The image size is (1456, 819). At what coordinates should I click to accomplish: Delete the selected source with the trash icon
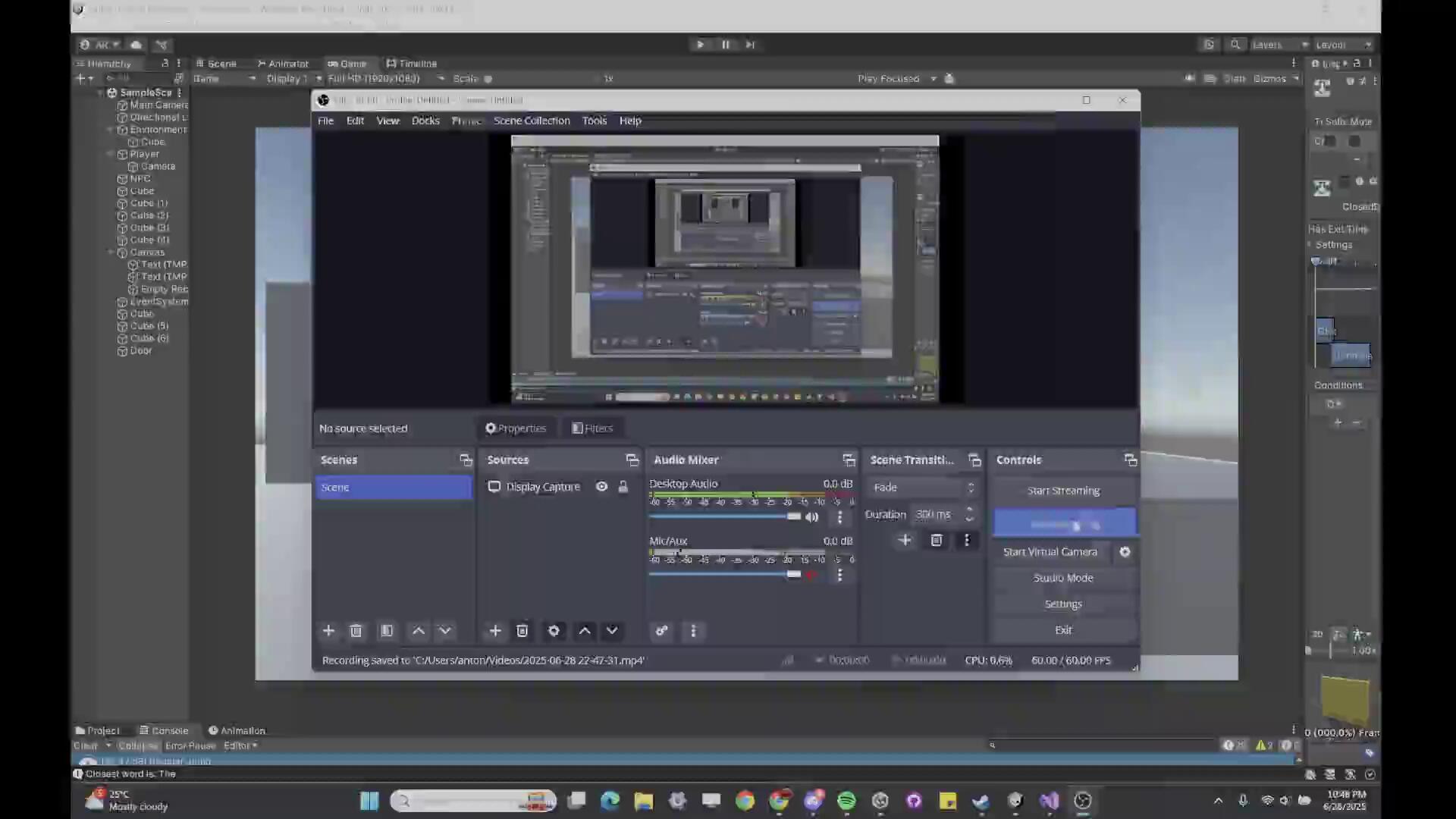click(522, 630)
